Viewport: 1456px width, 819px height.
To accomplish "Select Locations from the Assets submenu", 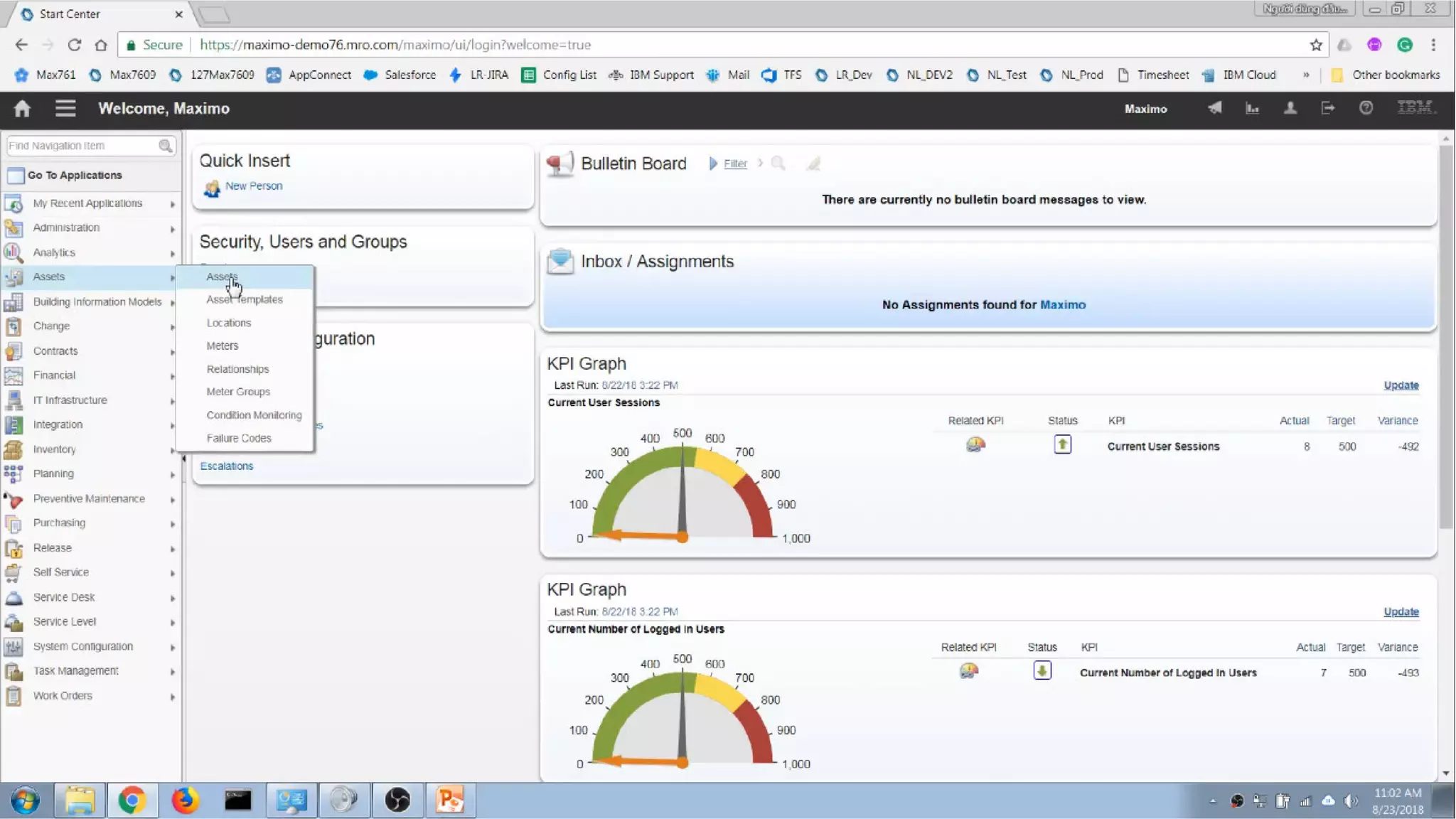I will 228,323.
